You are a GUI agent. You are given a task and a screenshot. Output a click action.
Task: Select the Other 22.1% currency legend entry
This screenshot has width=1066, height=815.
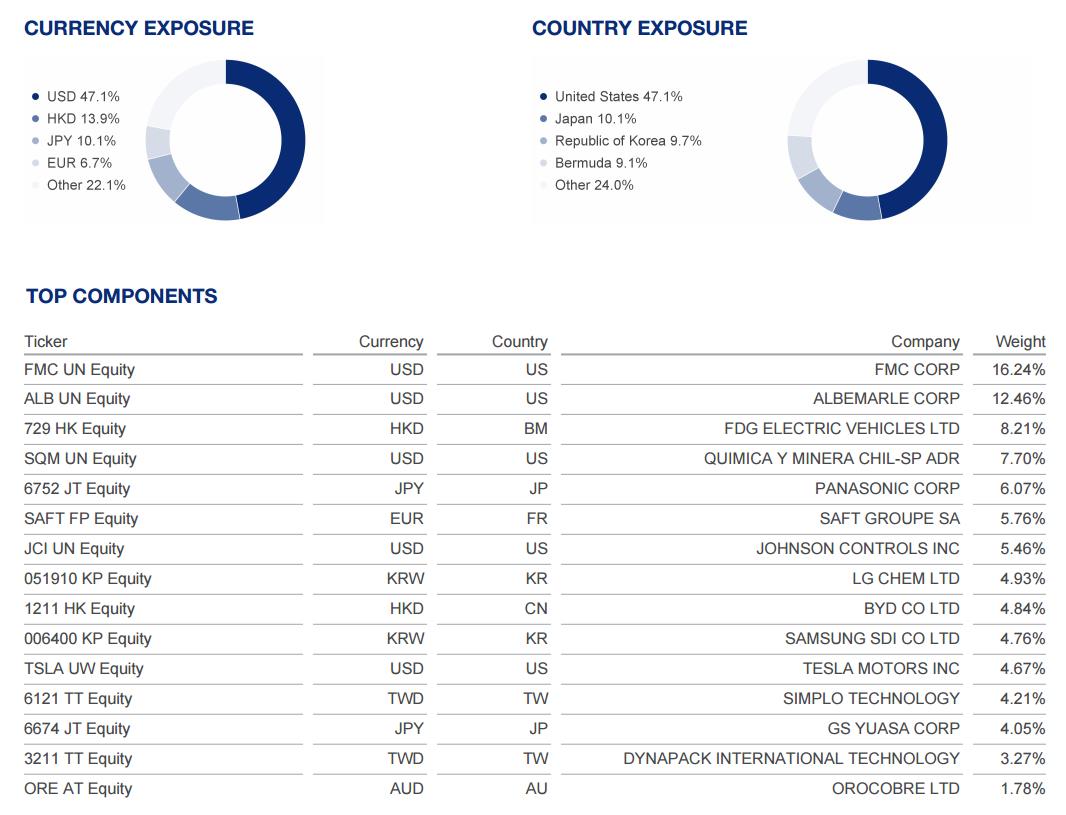click(x=79, y=185)
